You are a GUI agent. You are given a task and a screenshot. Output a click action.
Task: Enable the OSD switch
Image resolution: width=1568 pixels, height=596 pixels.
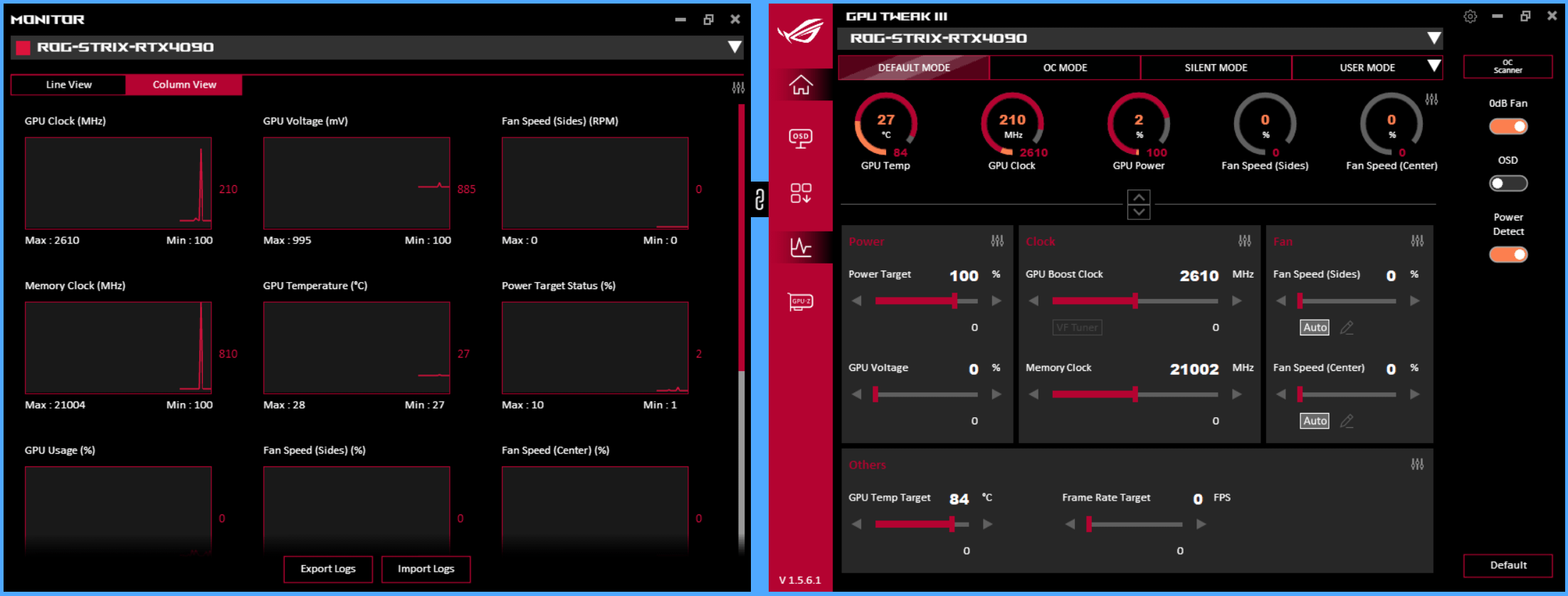1508,184
